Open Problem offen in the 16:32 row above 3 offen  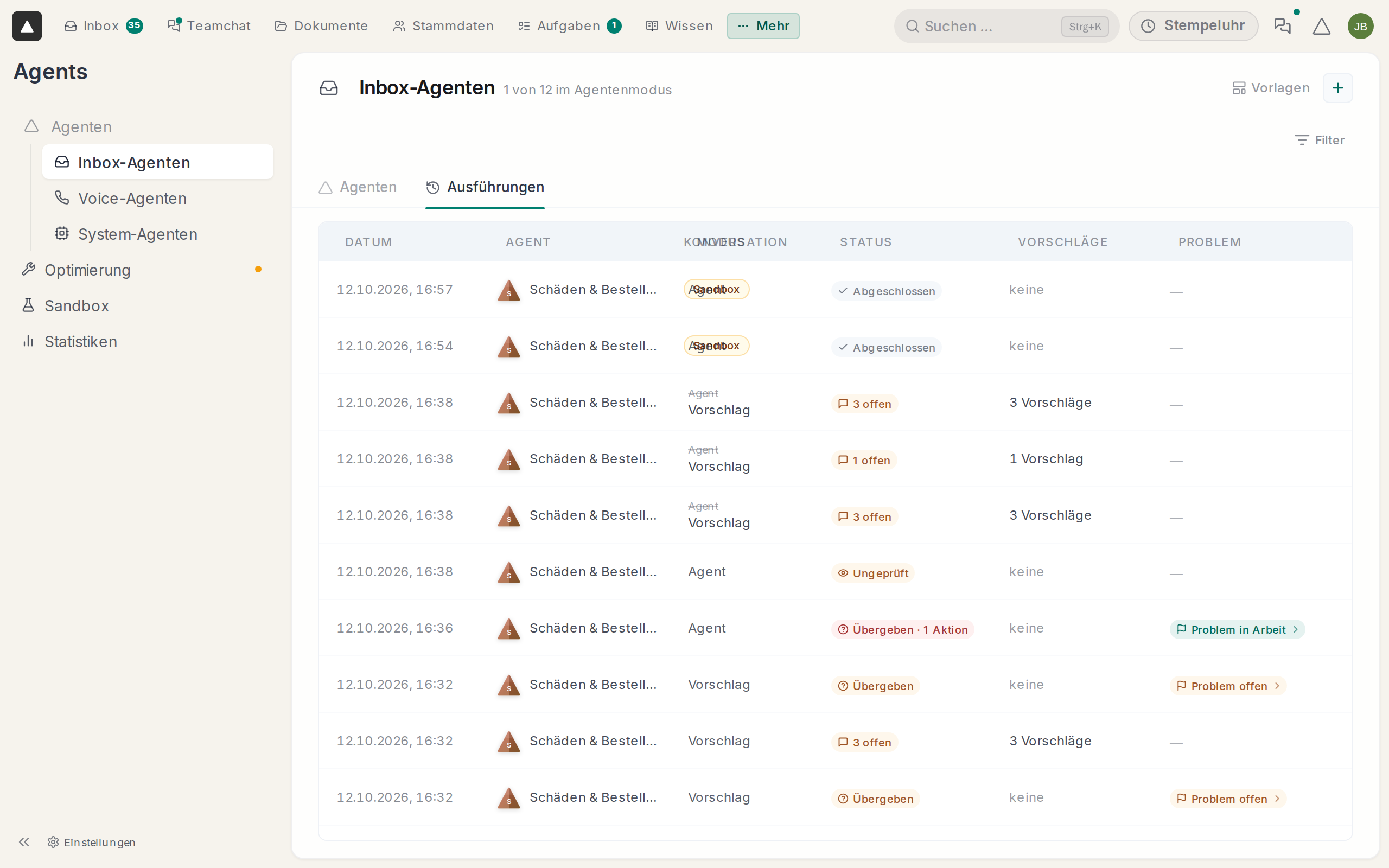pos(1228,685)
